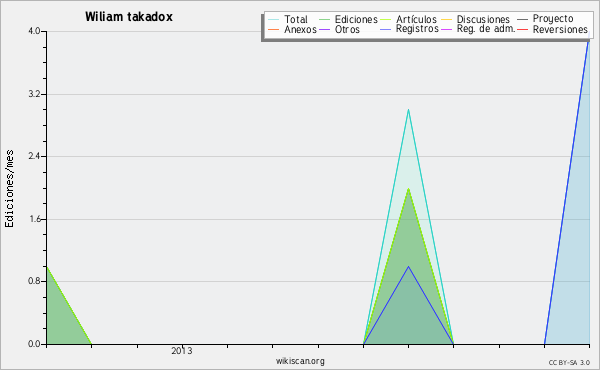This screenshot has height=370, width=600.
Task: Click the 2.4 y-axis label
Action: pyautogui.click(x=34, y=156)
